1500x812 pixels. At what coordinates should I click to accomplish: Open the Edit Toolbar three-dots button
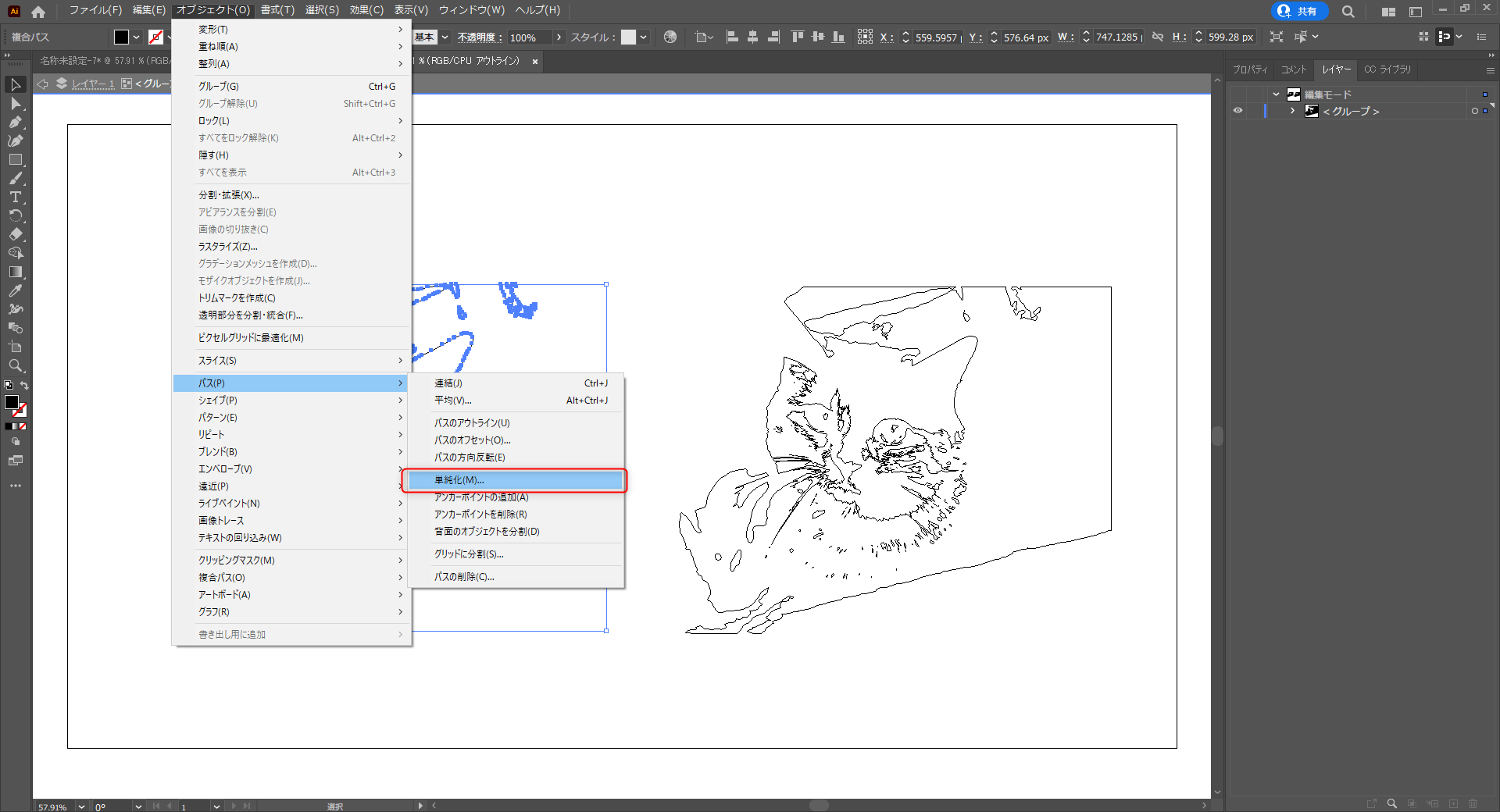(x=16, y=486)
